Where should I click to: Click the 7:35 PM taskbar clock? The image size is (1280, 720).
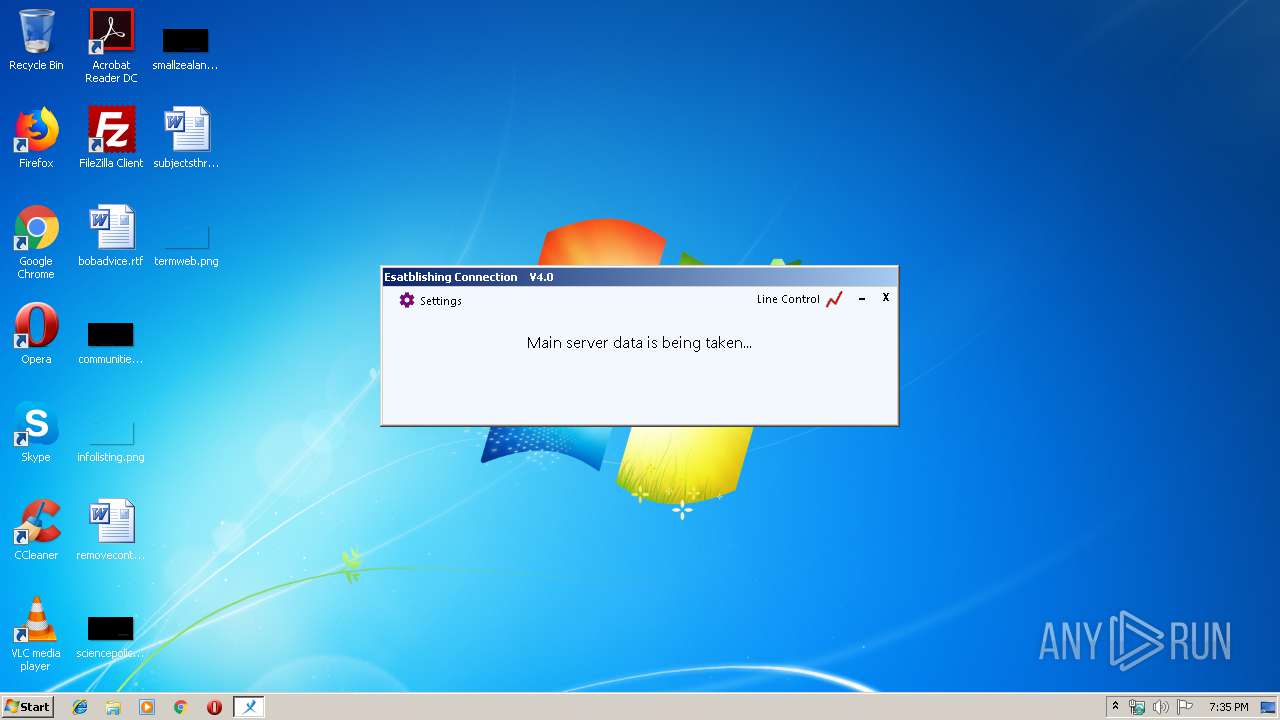(x=1228, y=707)
